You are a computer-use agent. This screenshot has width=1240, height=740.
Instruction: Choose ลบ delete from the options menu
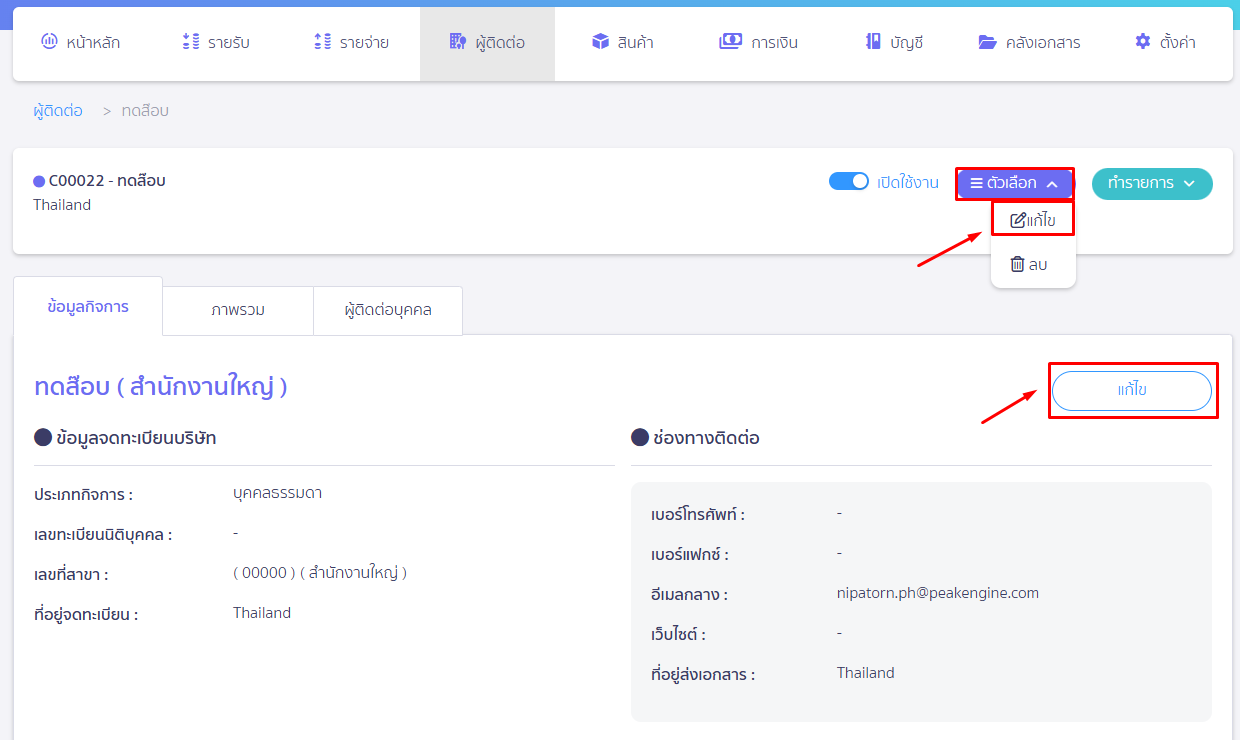(x=1029, y=264)
